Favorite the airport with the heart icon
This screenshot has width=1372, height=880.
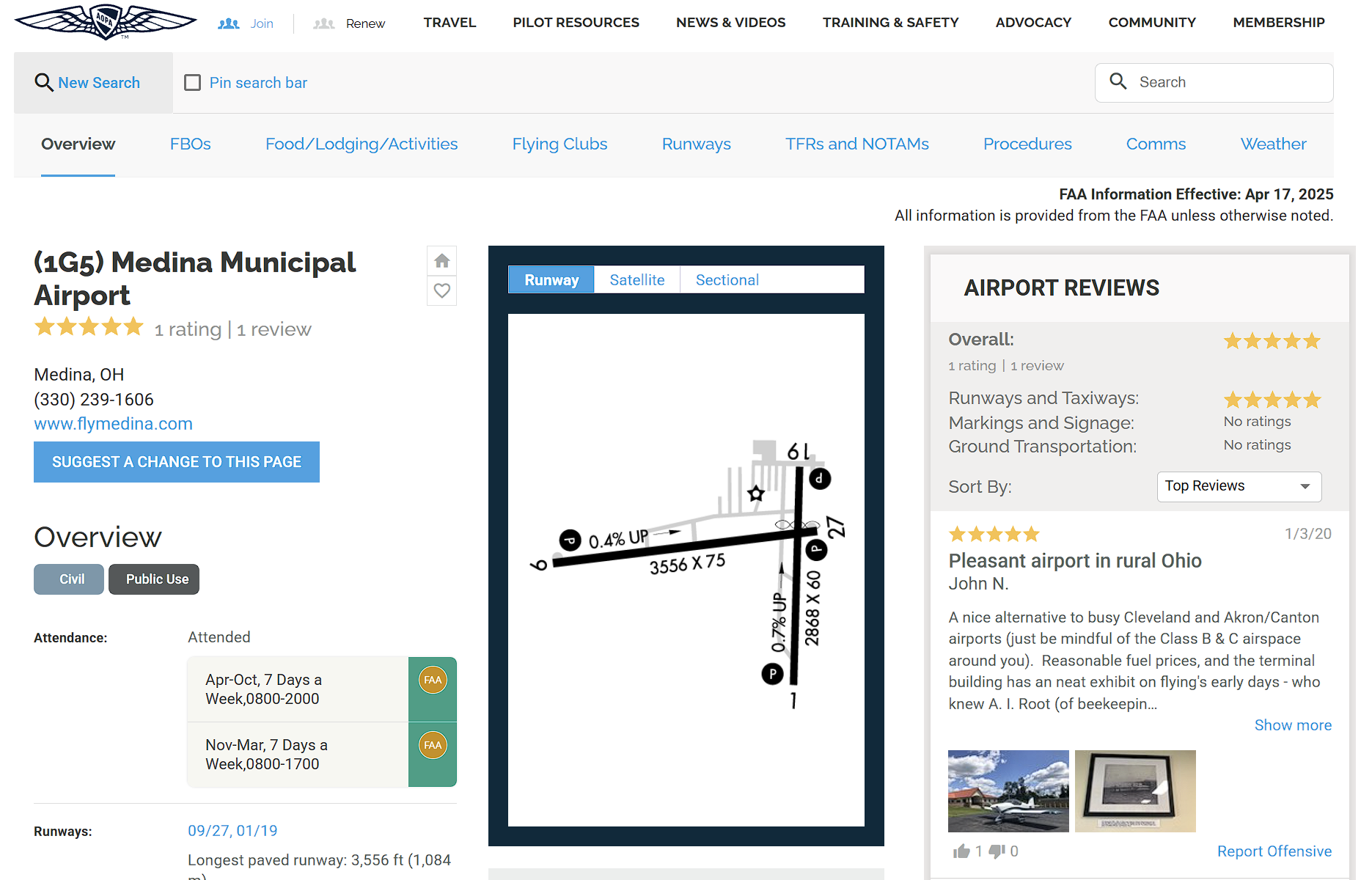coord(441,291)
